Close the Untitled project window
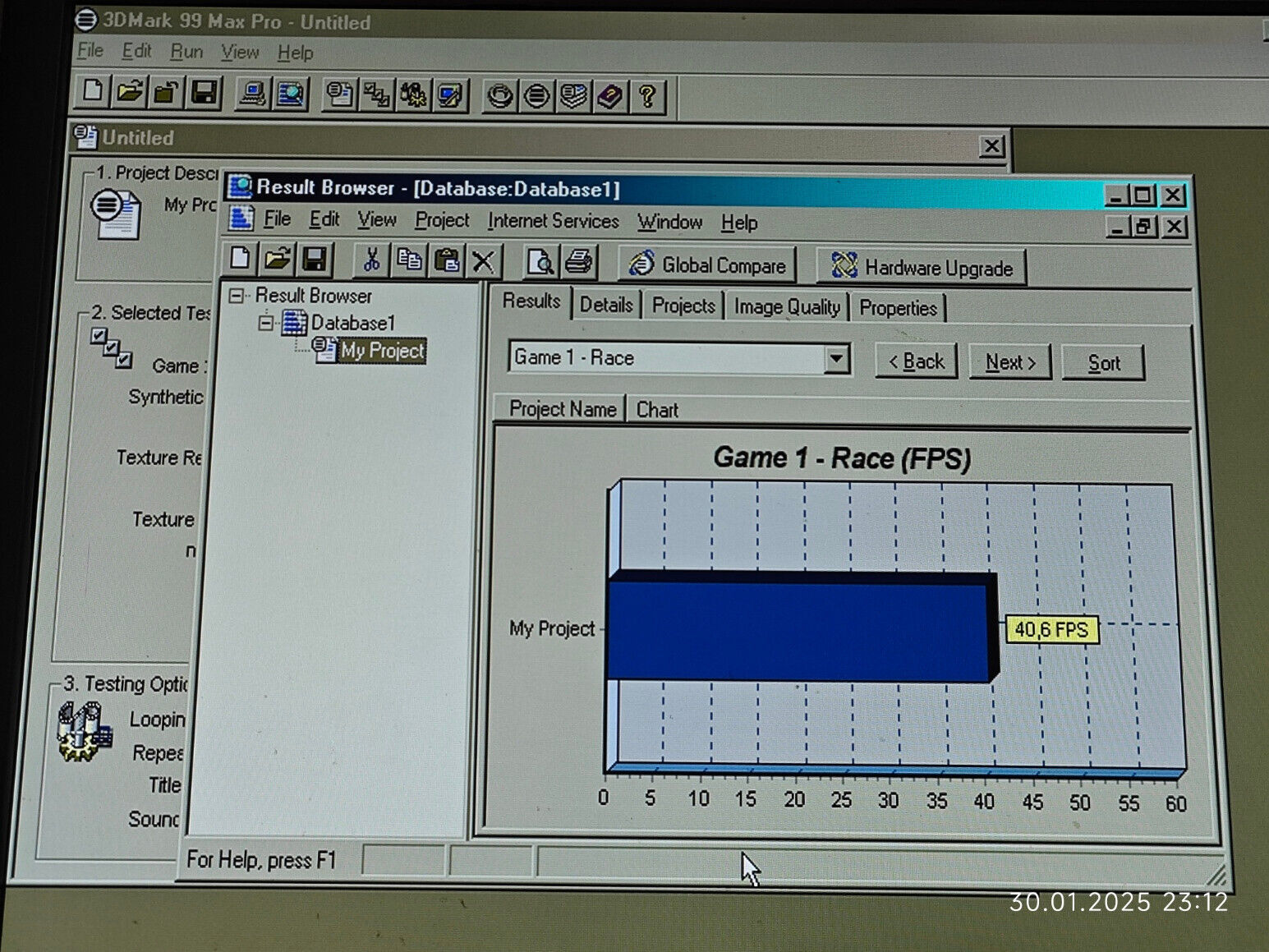Image resolution: width=1269 pixels, height=952 pixels. [992, 146]
